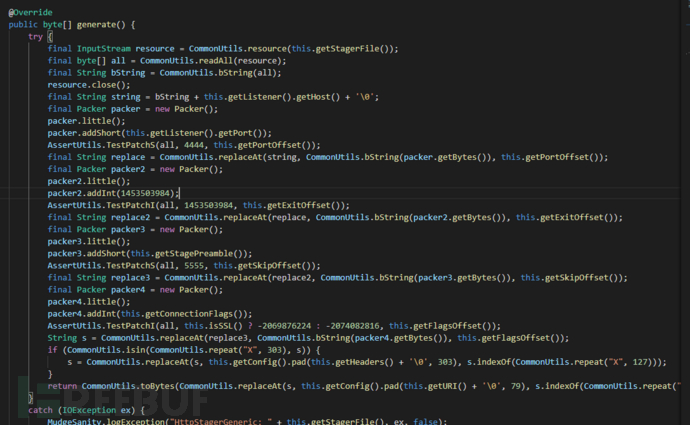Click 'getConnectionFlags()' in packer4.addInt

[x=194, y=314]
